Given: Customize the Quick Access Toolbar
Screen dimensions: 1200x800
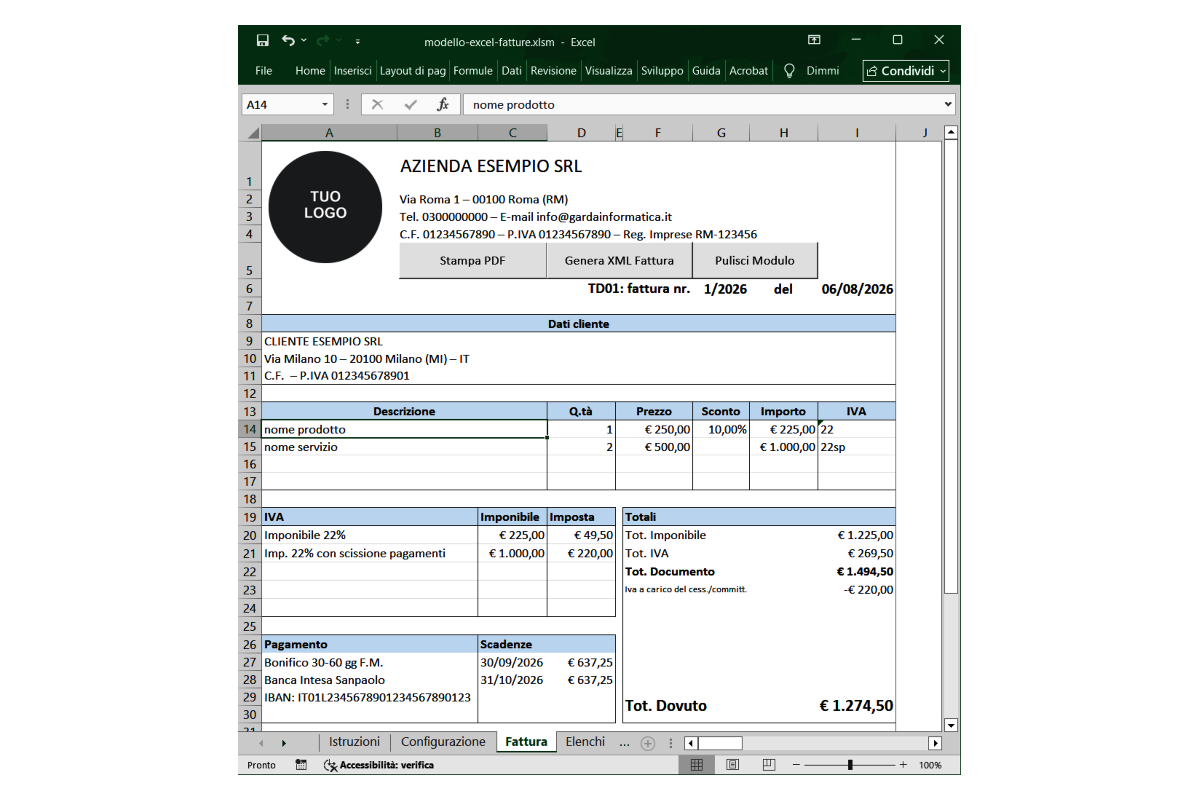Looking at the screenshot, I should [358, 42].
